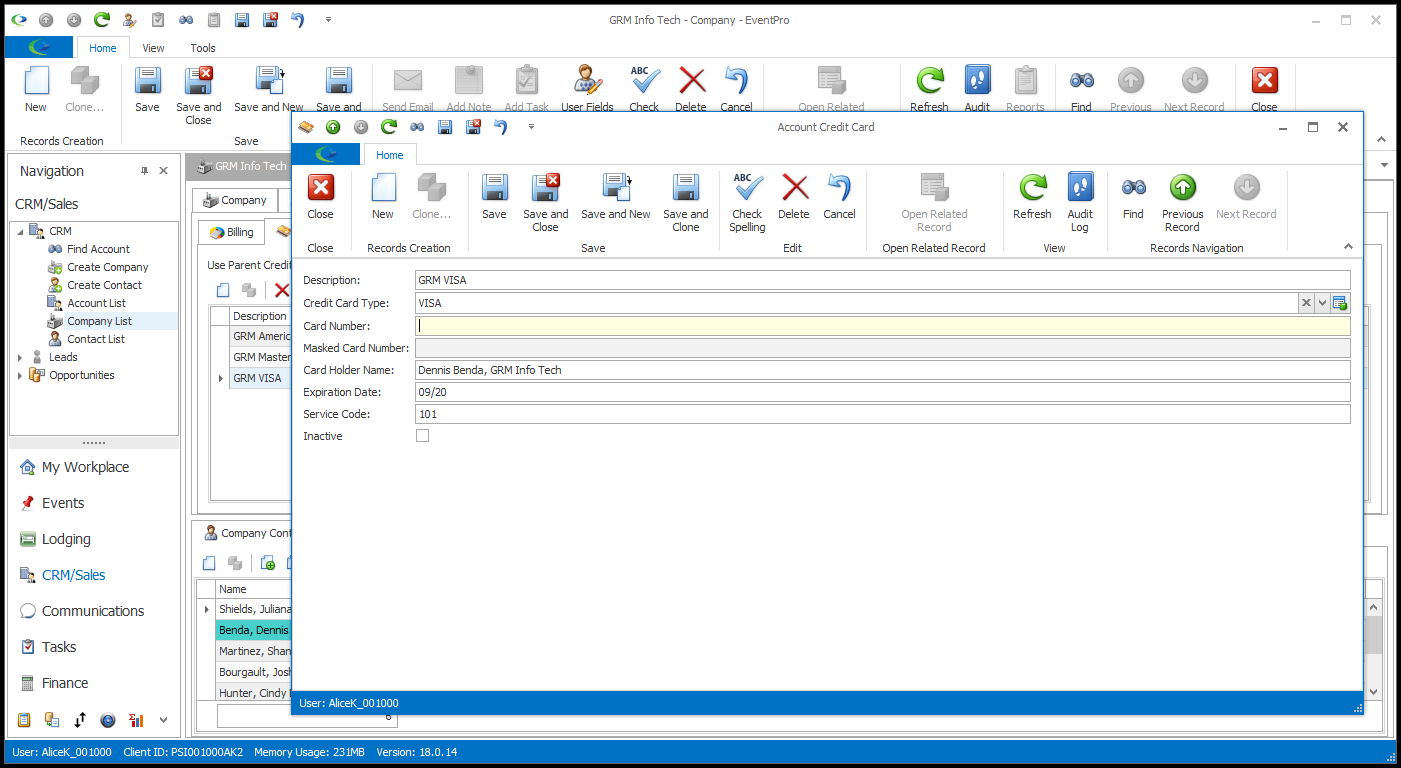Click binoculars in dialog quick access toolbar

click(x=417, y=127)
